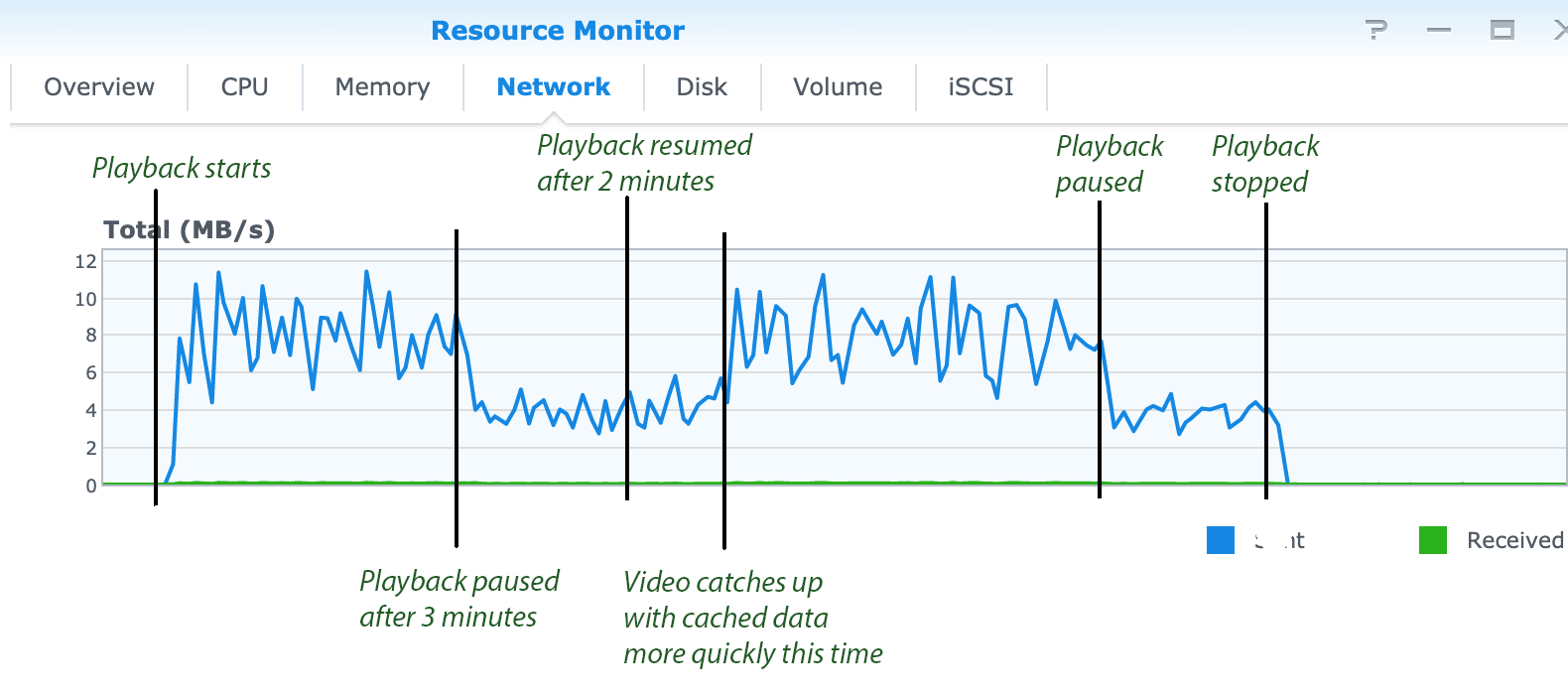Open the help question mark icon

point(1375,30)
